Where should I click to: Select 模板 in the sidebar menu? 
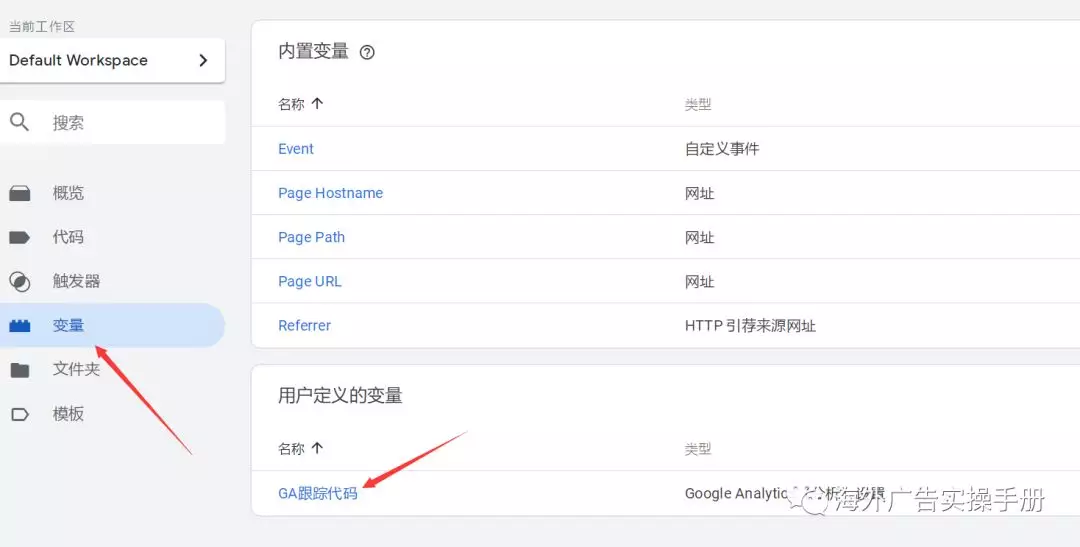coord(68,414)
